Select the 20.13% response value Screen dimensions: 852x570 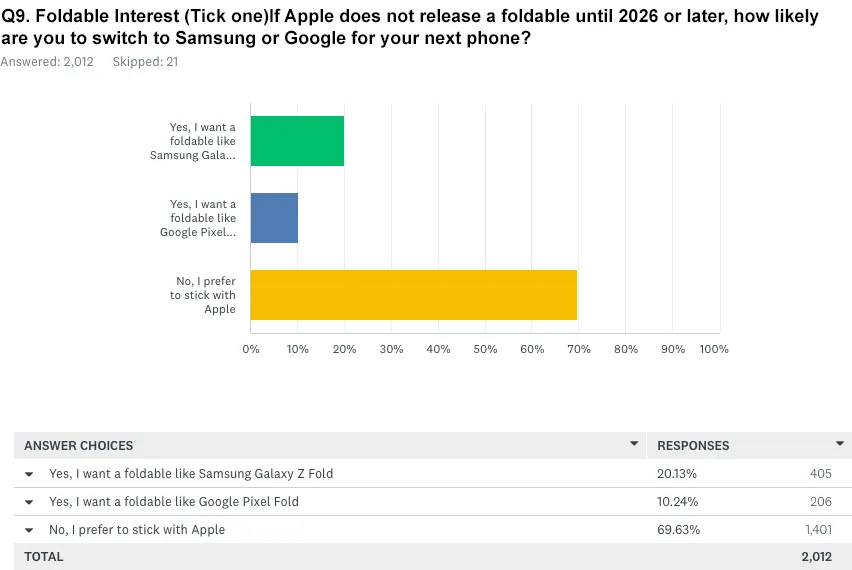(676, 474)
